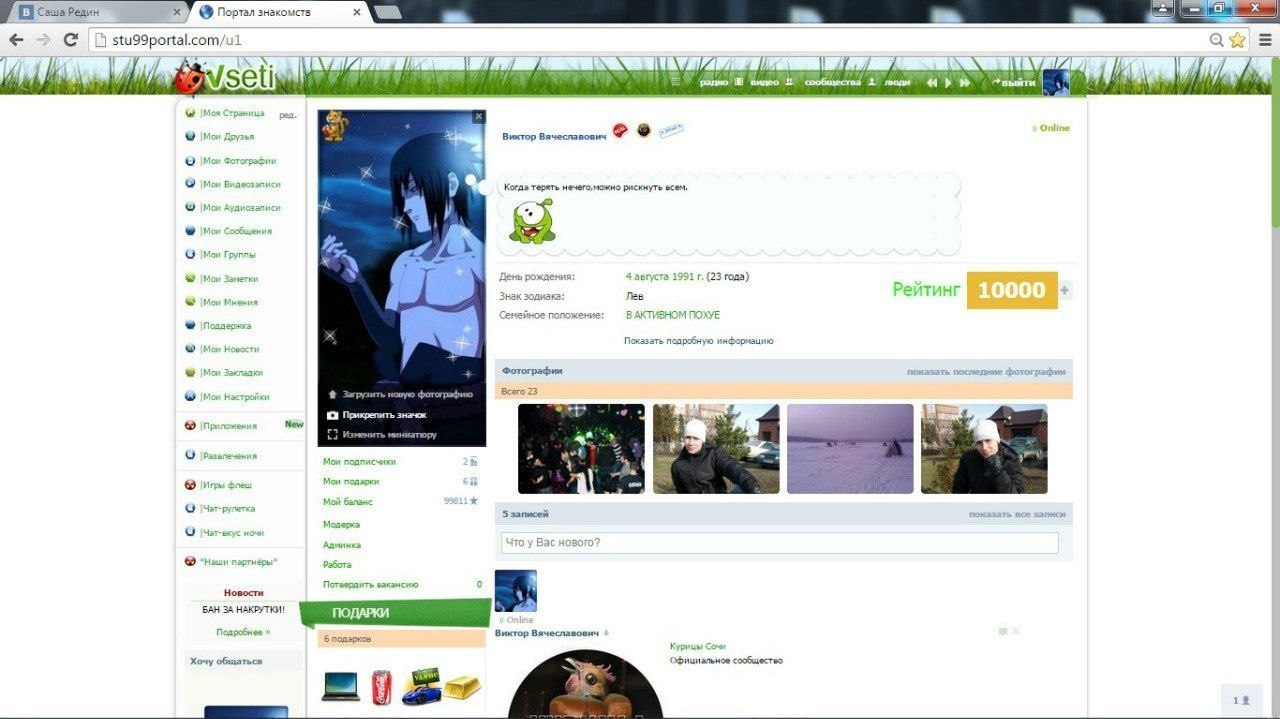The image size is (1280, 719).
Task: Click the icon beside Мои Заметки
Action: tap(191, 279)
